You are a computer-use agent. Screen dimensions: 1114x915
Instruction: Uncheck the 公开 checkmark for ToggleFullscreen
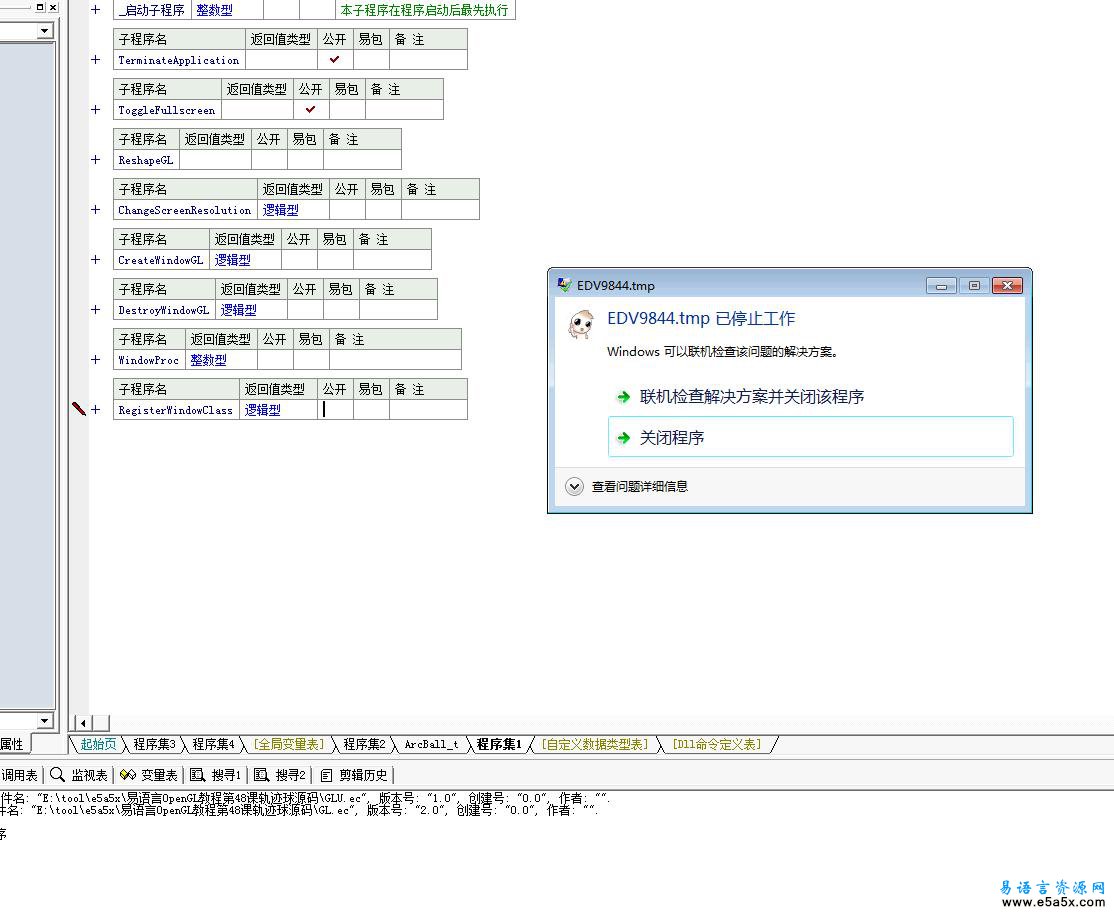point(311,110)
